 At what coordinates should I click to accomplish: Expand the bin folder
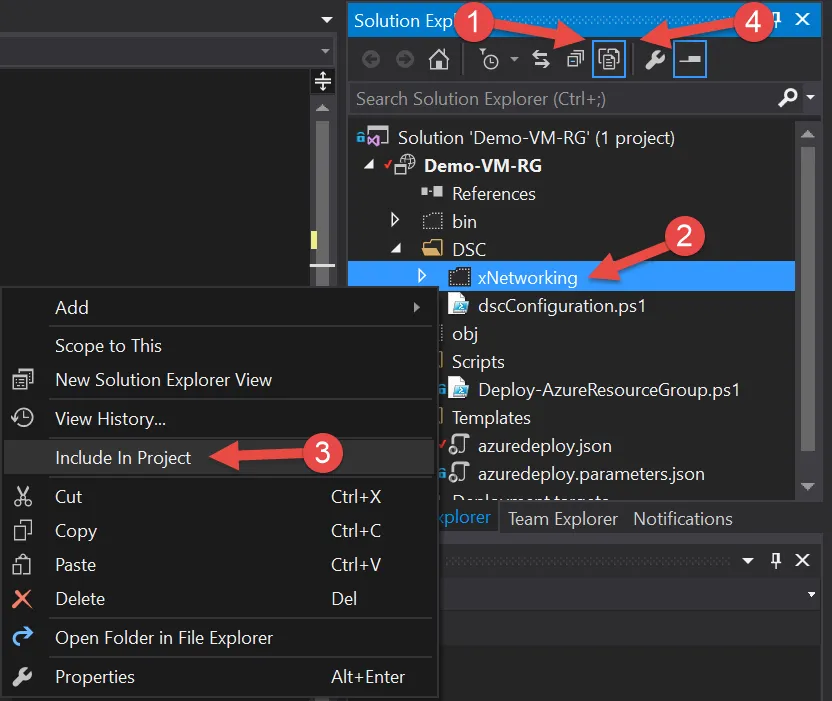(394, 219)
